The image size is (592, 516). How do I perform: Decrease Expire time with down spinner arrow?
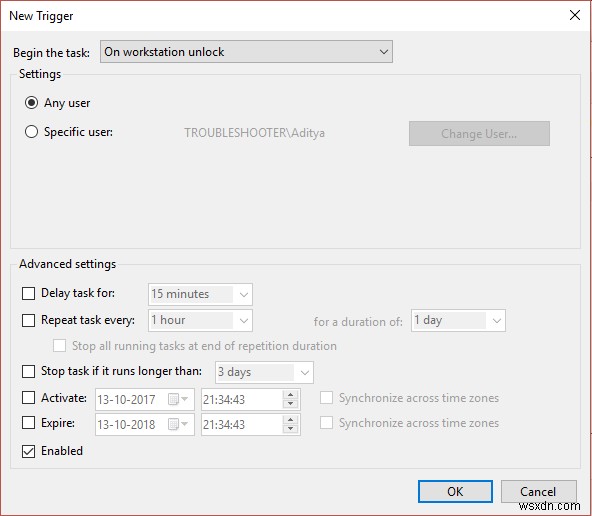point(290,430)
